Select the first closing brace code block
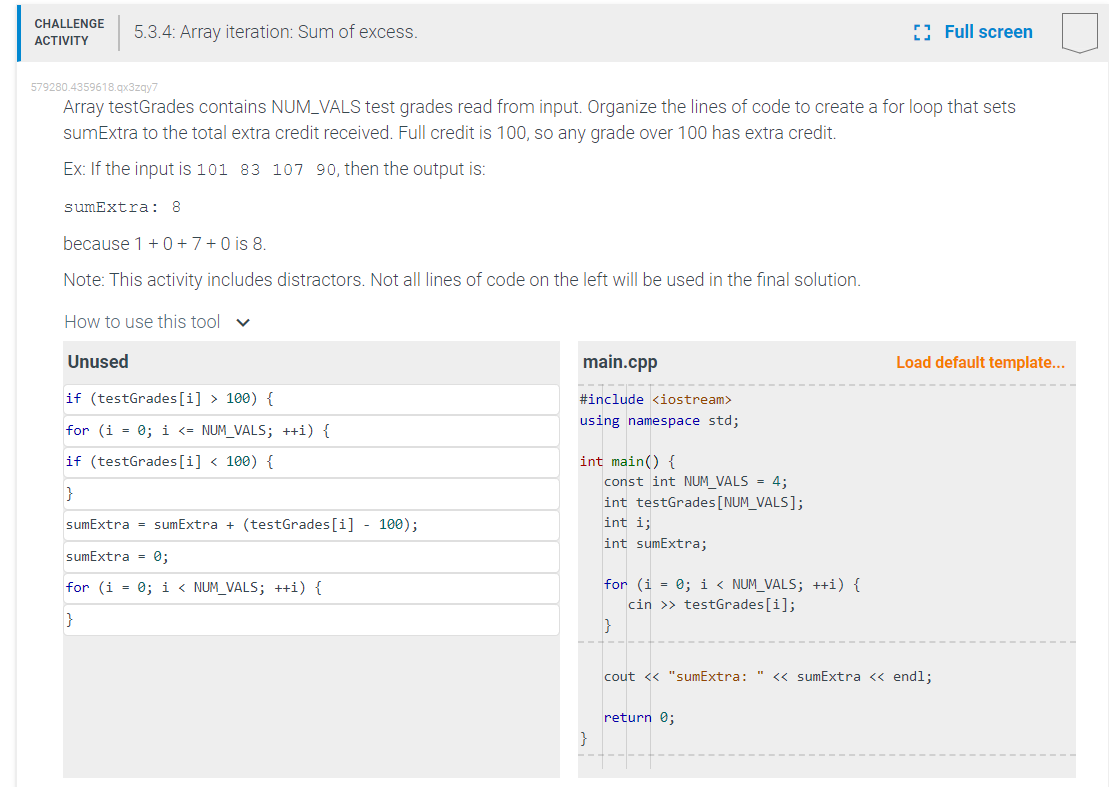Screen dimensions: 1109x787 tap(310, 493)
